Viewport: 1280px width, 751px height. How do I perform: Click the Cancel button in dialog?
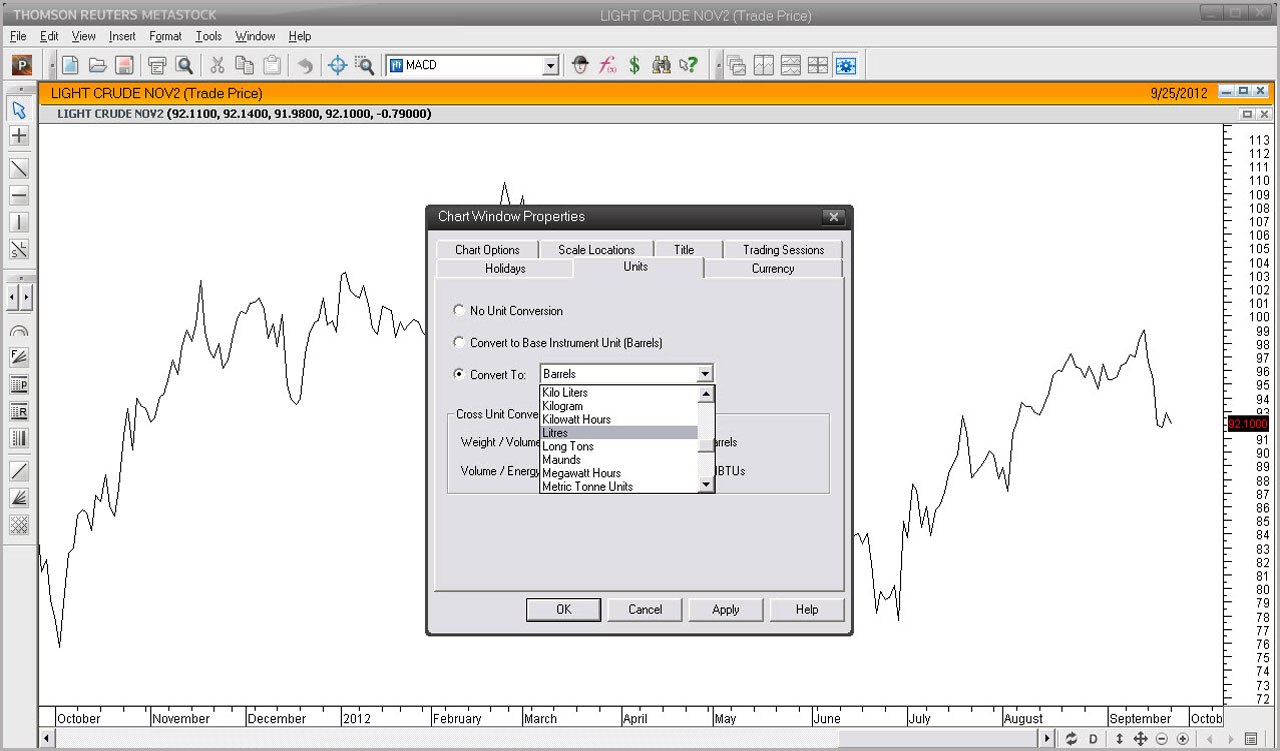click(x=645, y=610)
